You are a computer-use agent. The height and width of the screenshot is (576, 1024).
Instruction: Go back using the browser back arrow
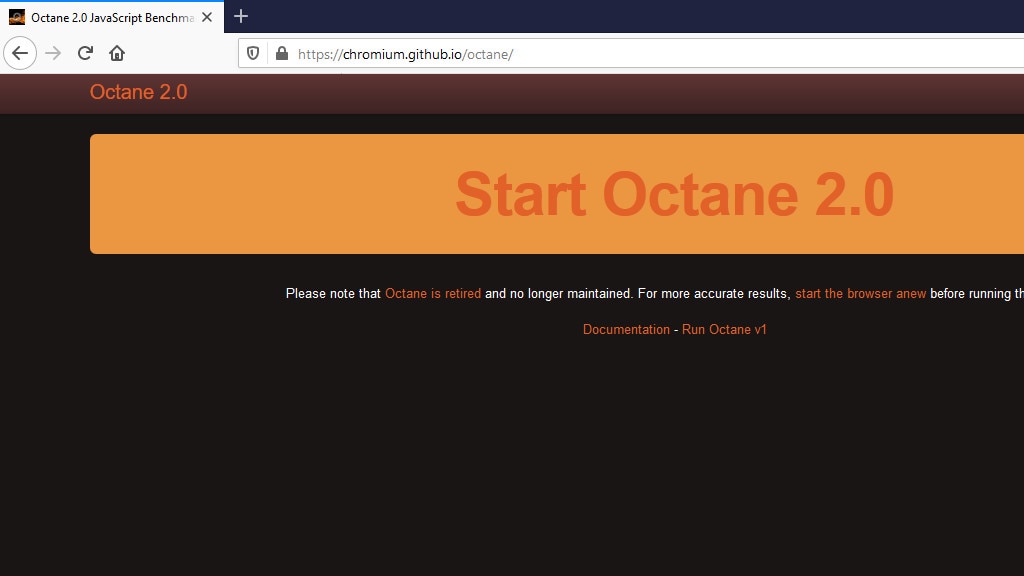20,53
